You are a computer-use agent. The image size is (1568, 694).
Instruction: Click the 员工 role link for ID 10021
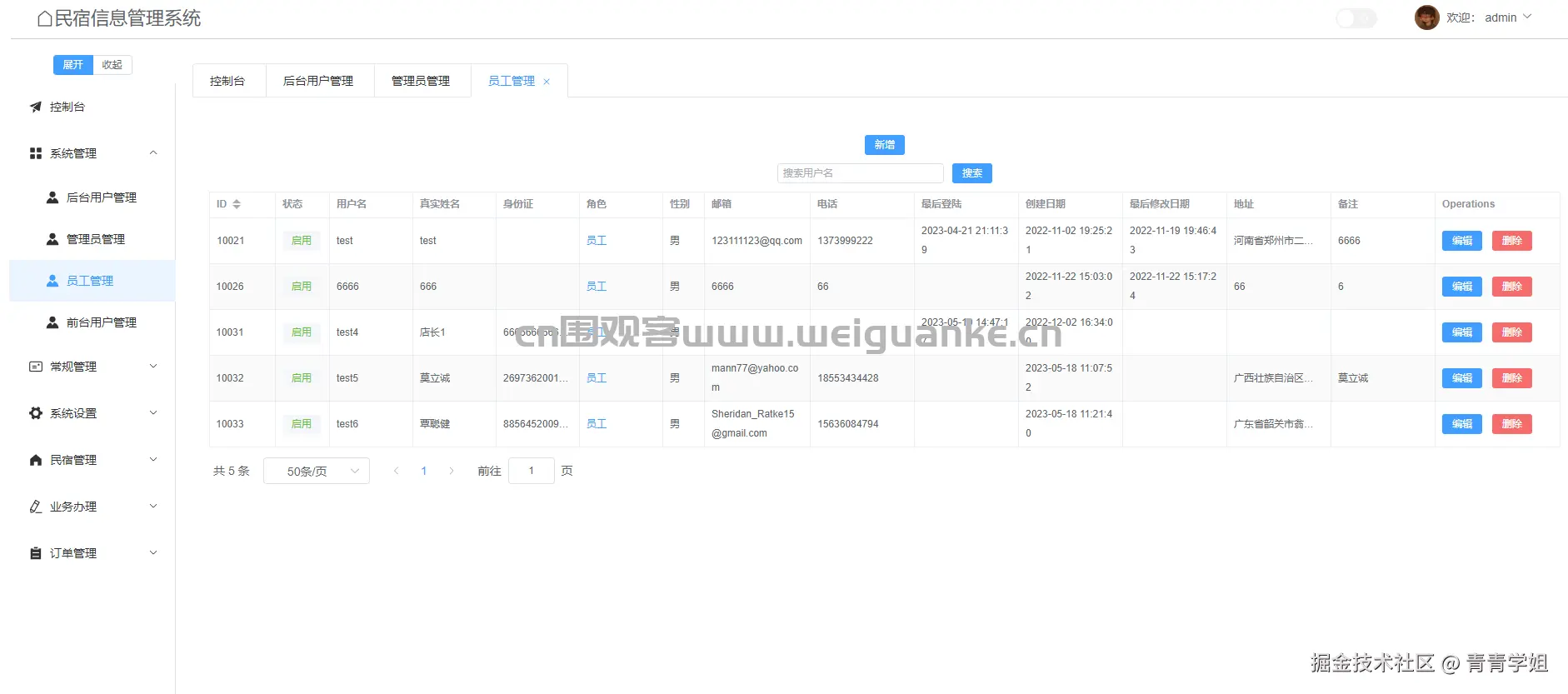pyautogui.click(x=597, y=241)
